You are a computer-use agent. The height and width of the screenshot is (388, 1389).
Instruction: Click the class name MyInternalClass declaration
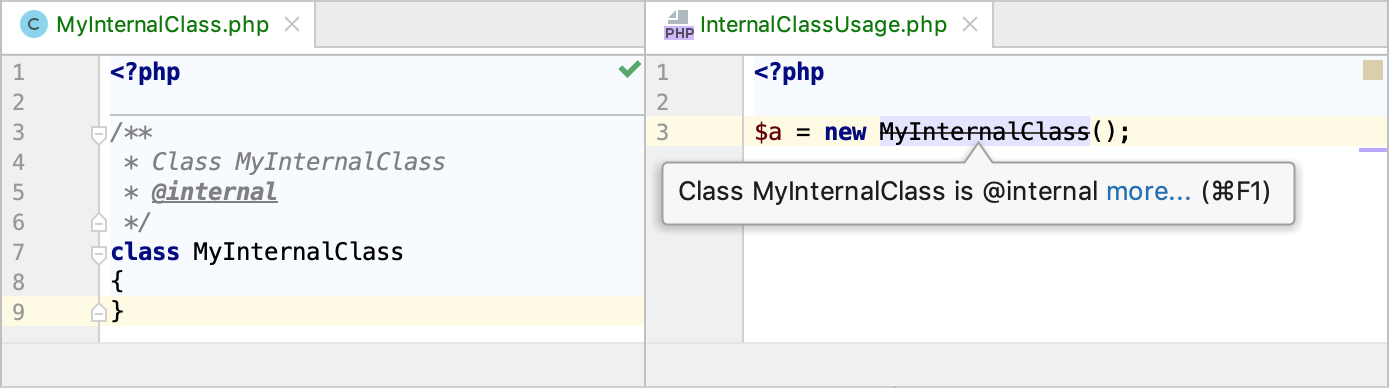click(x=298, y=252)
